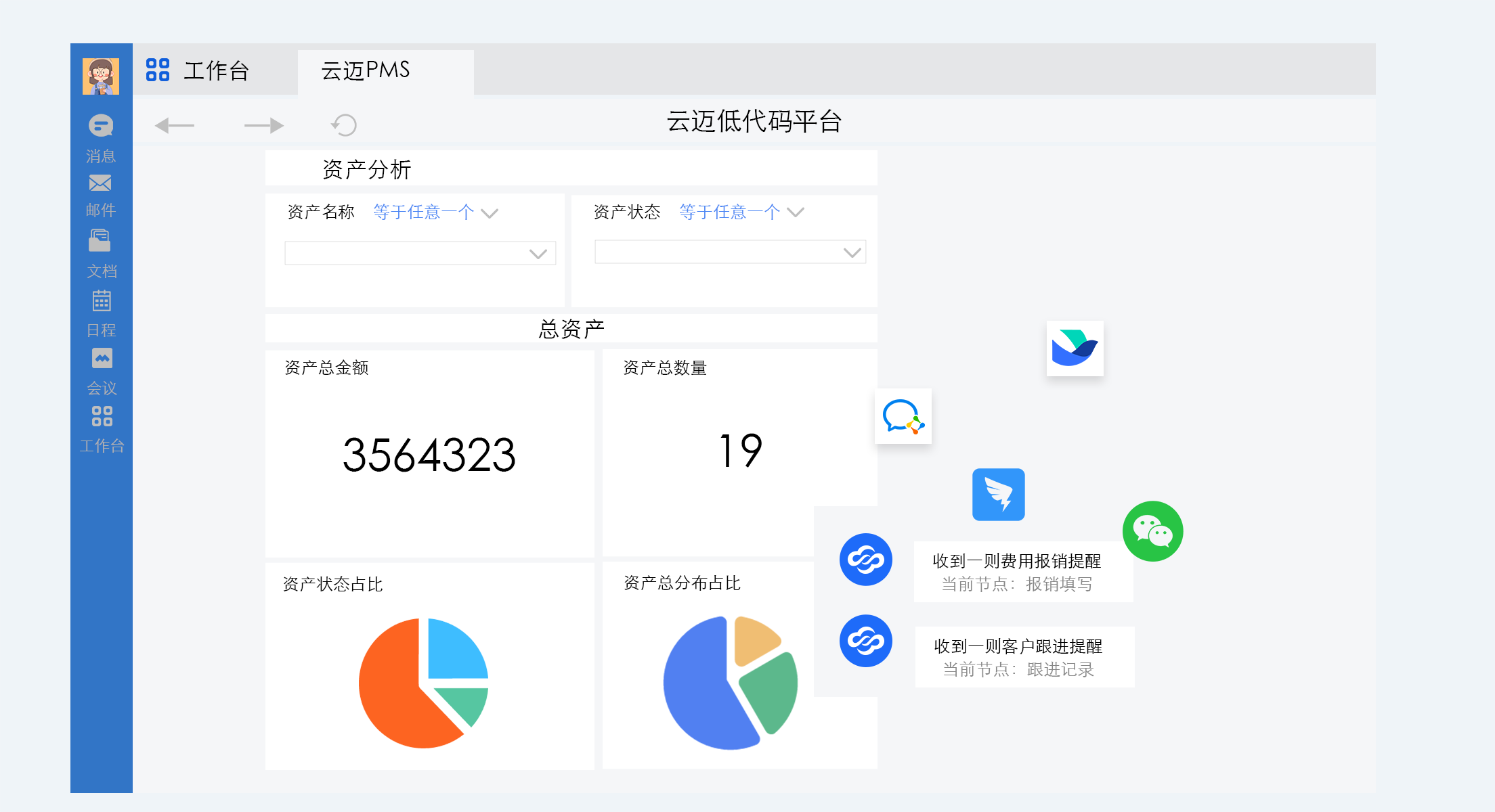Open the 文档 documents icon
Screen dimensions: 1495x812
tap(100, 241)
